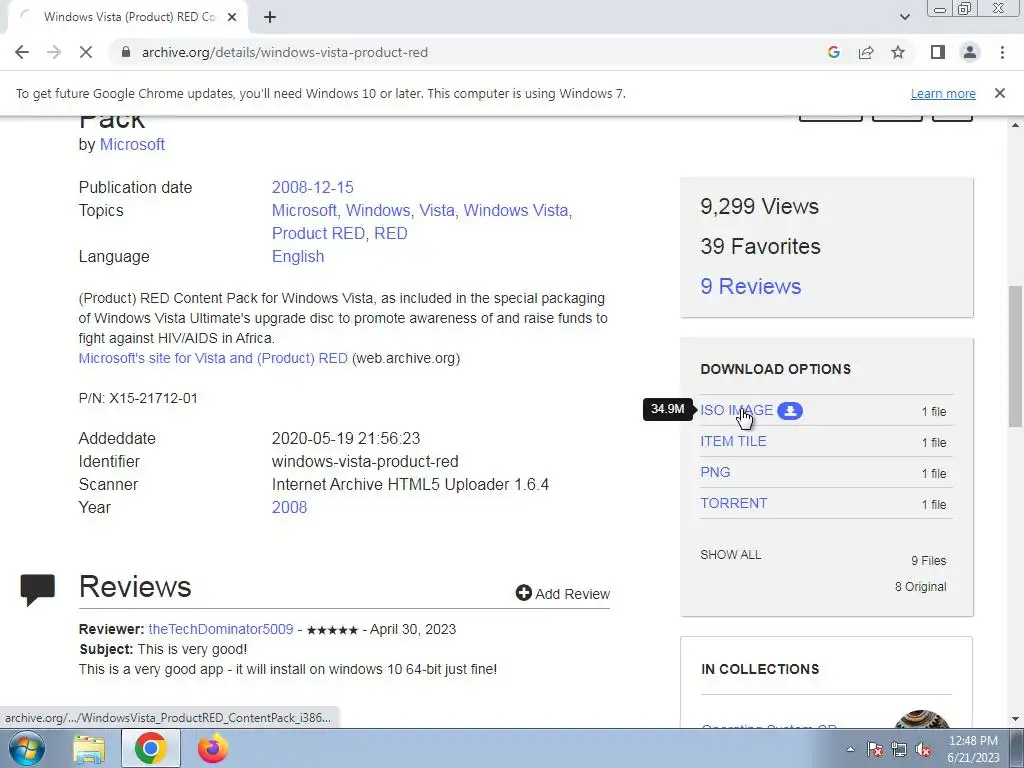Open Firefox from the taskbar
Viewport: 1024px width, 768px height.
tap(212, 748)
